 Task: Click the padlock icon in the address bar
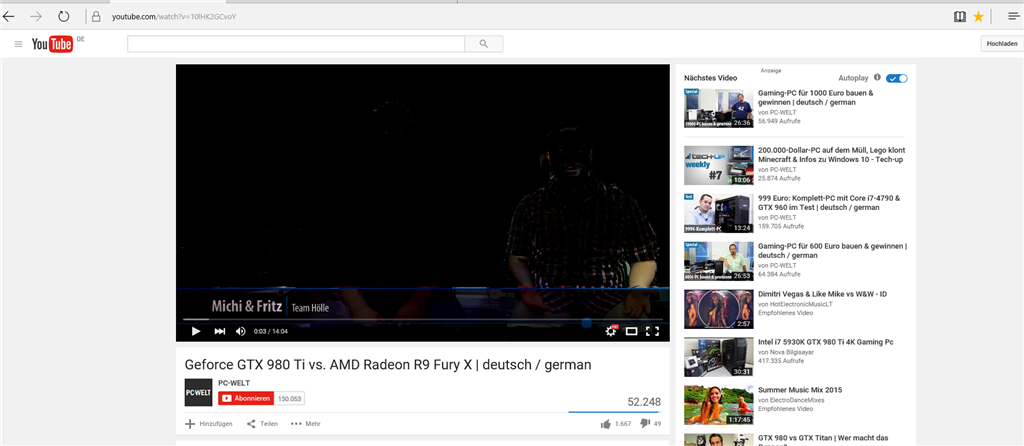click(x=96, y=16)
